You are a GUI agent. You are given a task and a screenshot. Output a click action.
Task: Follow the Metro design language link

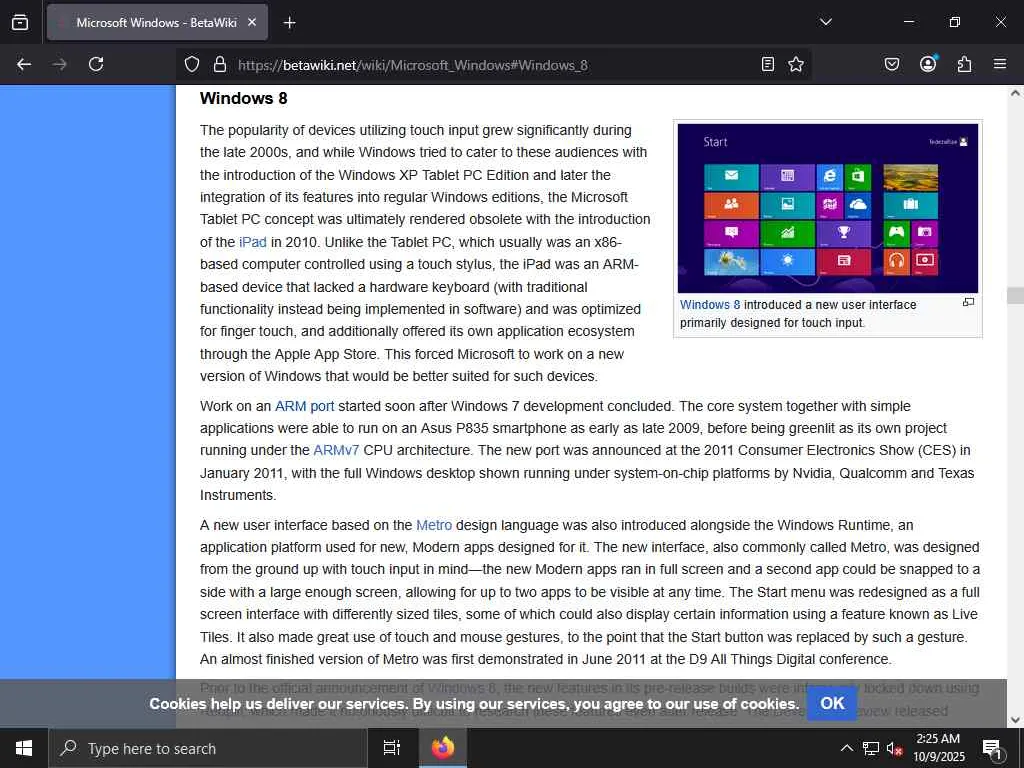click(x=434, y=525)
